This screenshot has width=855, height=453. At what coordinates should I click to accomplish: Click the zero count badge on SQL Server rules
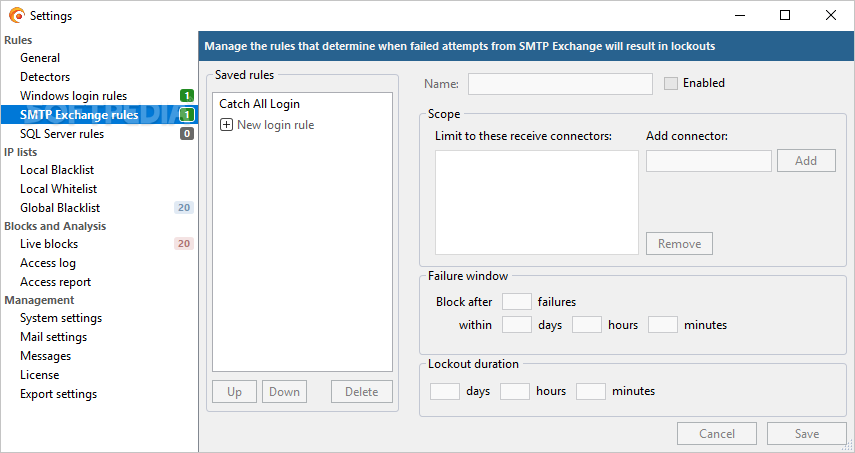click(x=187, y=134)
